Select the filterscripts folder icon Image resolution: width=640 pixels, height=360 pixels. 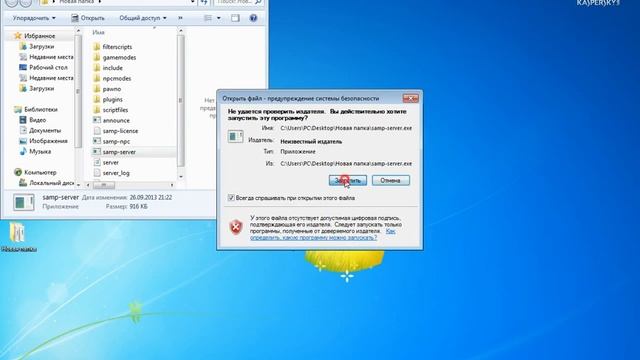pos(96,47)
